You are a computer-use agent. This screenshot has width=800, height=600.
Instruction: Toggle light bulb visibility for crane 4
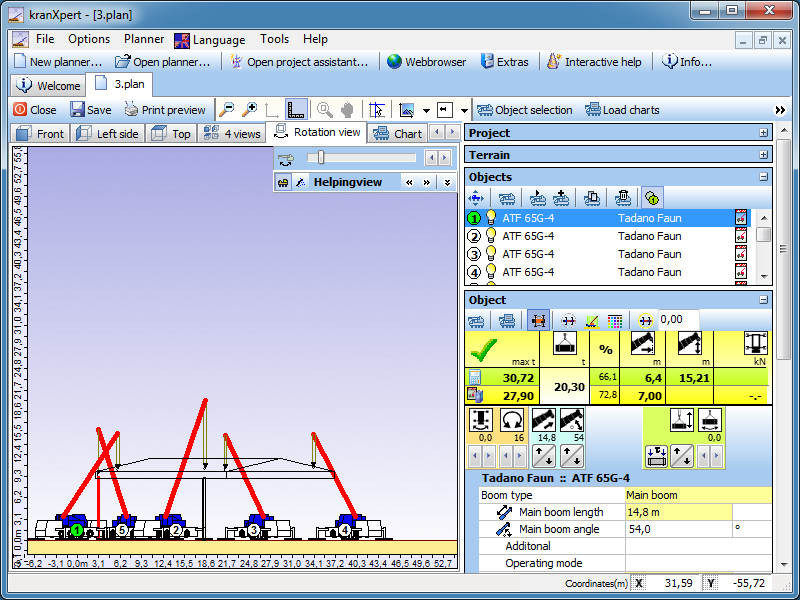[491, 272]
